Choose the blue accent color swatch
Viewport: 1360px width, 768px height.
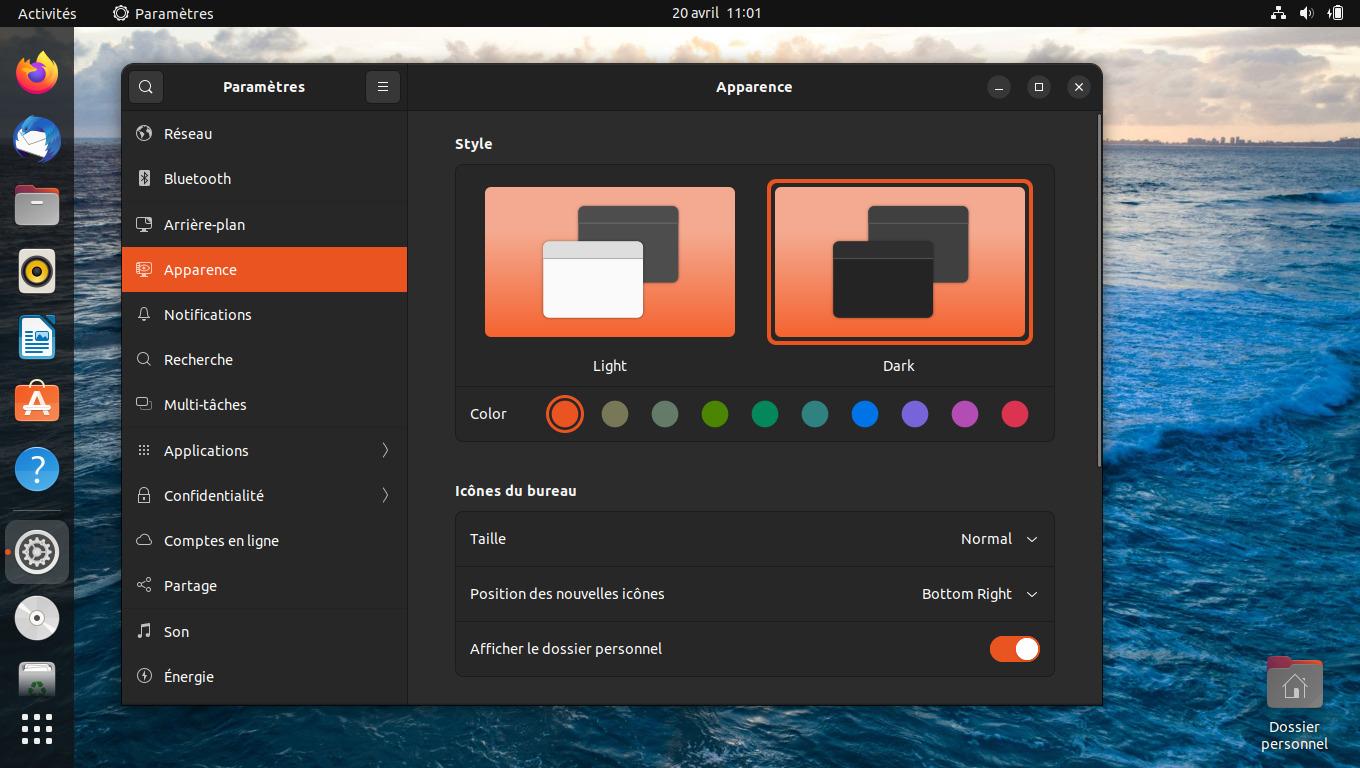coord(865,414)
